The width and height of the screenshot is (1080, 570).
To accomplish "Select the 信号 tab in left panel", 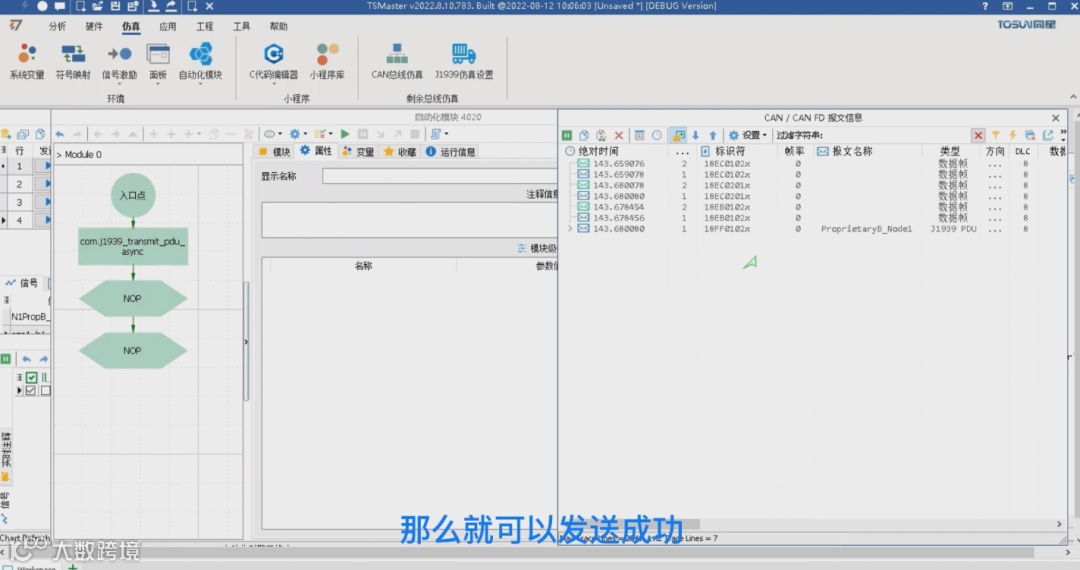I will 22,283.
